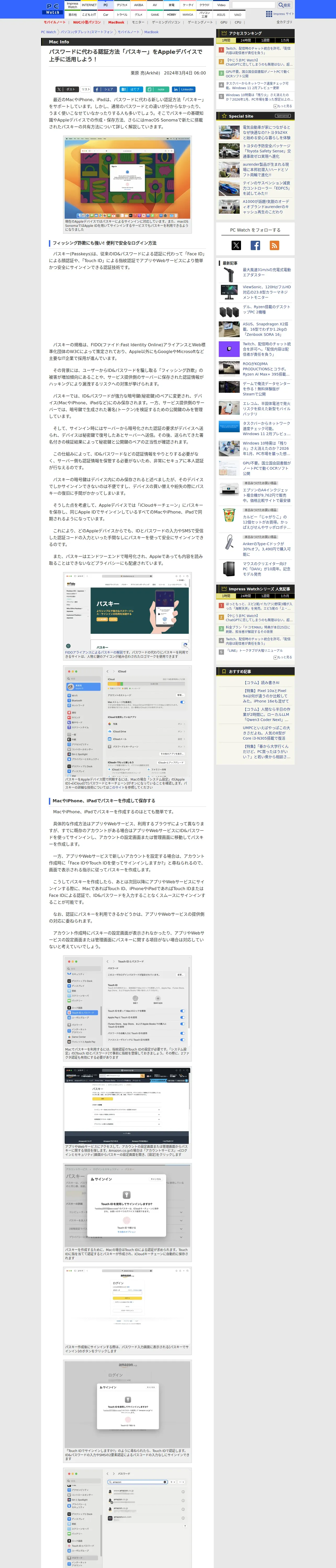Click the PC Watch breadcrumb link
This screenshot has height=1568, width=336.
click(48, 32)
